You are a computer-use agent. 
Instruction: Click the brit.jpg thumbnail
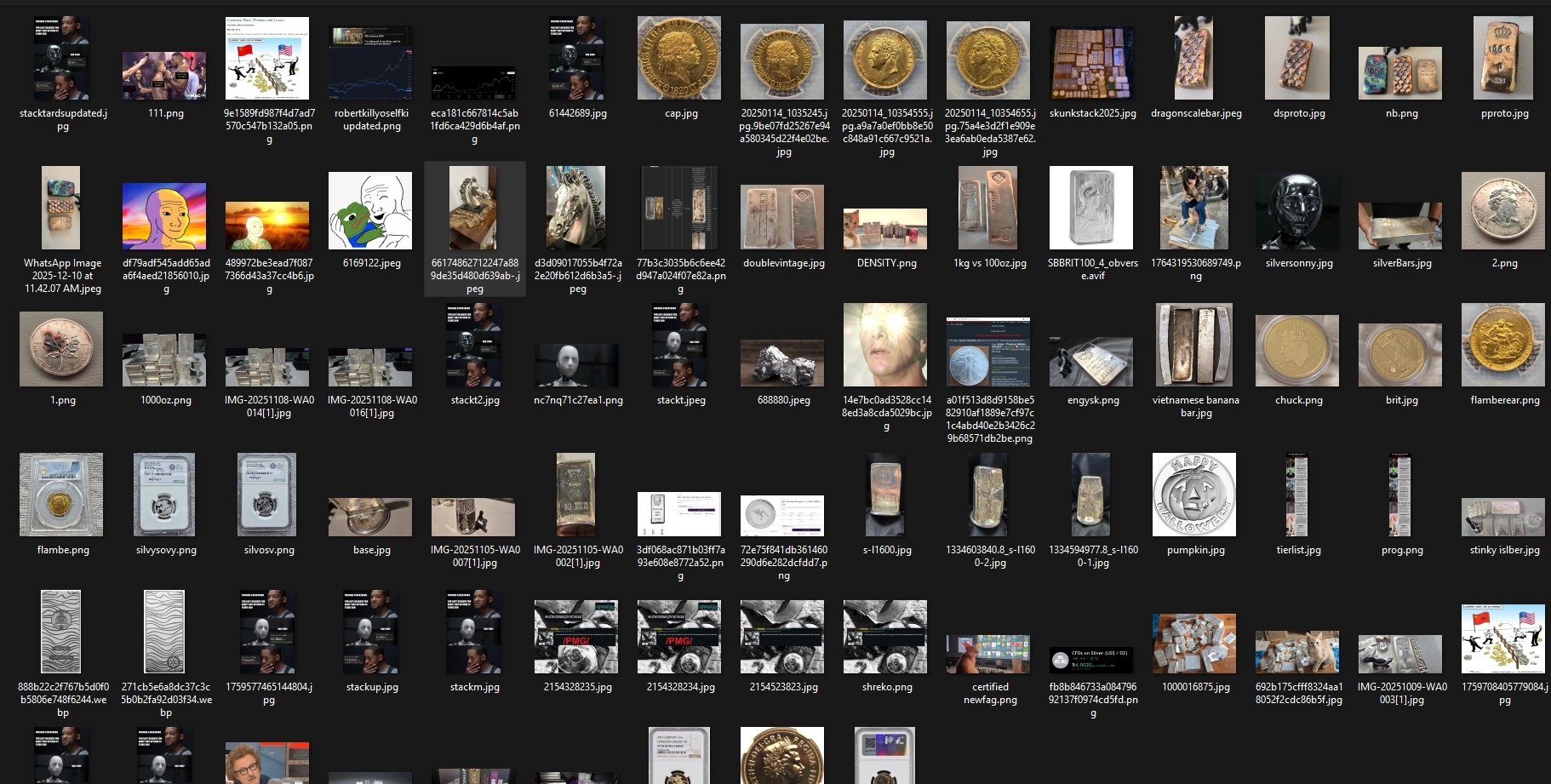coord(1400,355)
